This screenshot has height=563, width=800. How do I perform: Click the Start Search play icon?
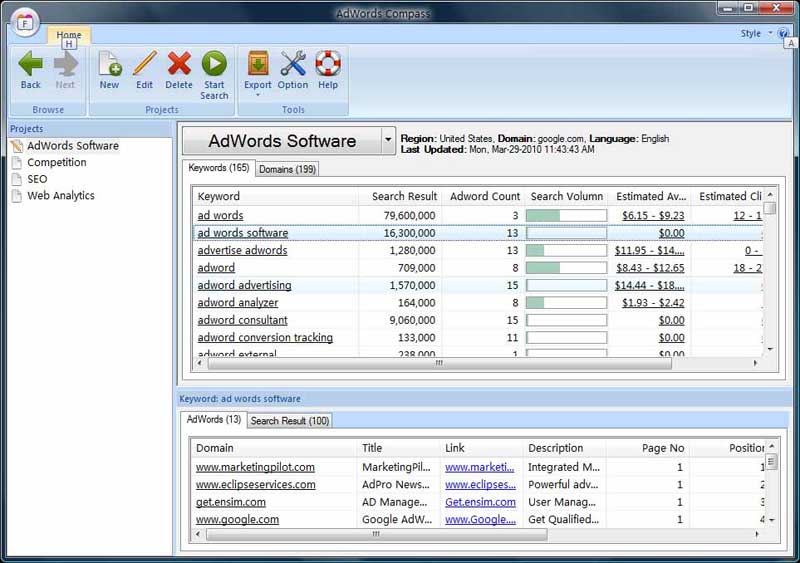point(214,64)
